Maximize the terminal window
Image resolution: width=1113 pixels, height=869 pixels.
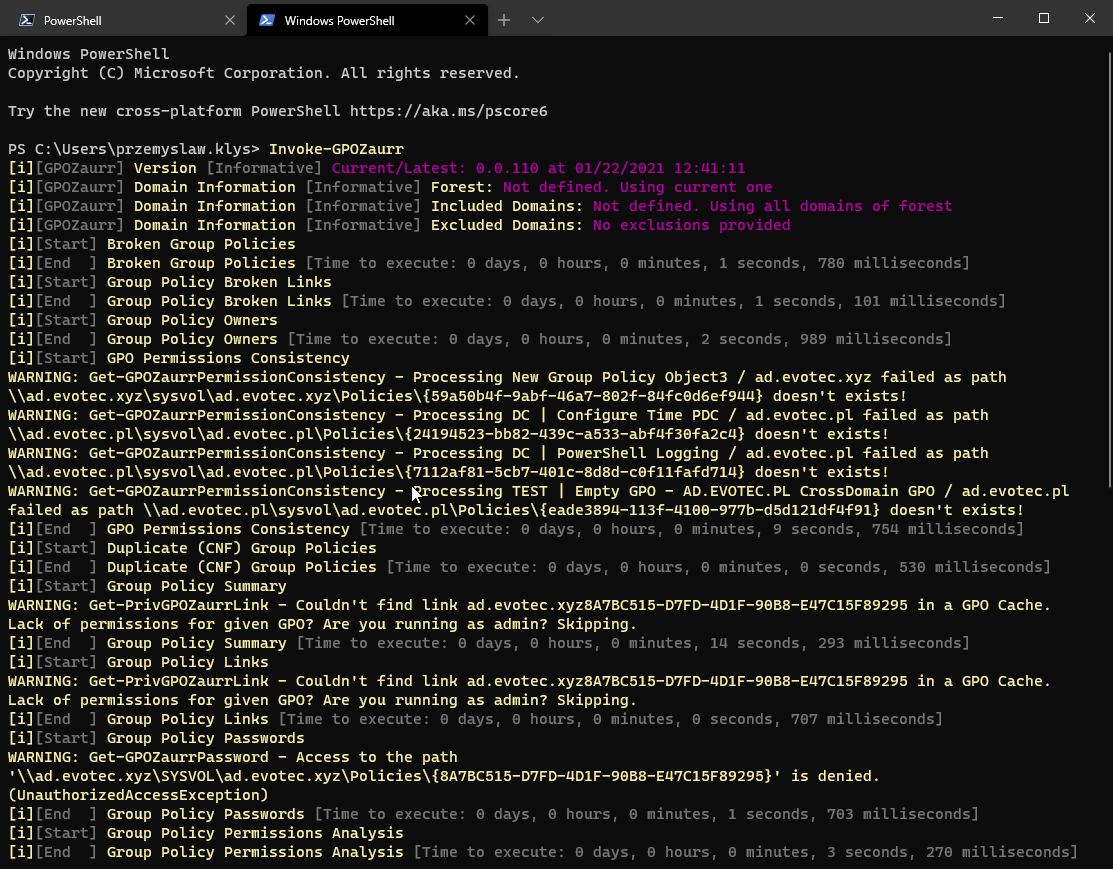click(1043, 18)
